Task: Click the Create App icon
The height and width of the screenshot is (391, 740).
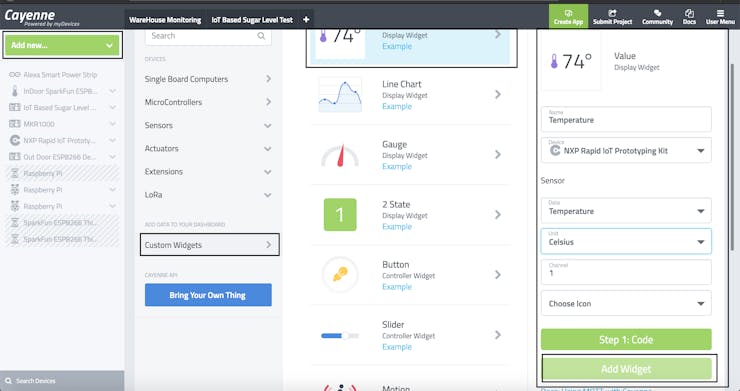Action: [568, 13]
